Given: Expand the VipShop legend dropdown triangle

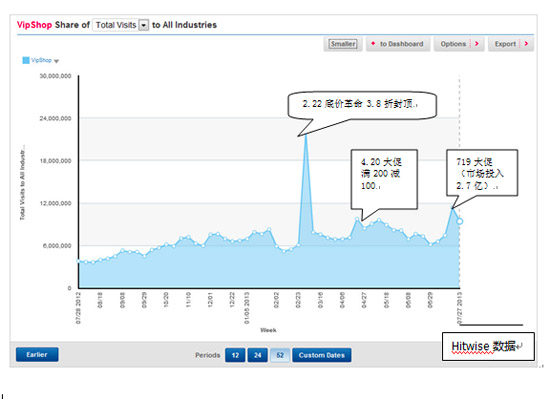Looking at the screenshot, I should tap(56, 61).
